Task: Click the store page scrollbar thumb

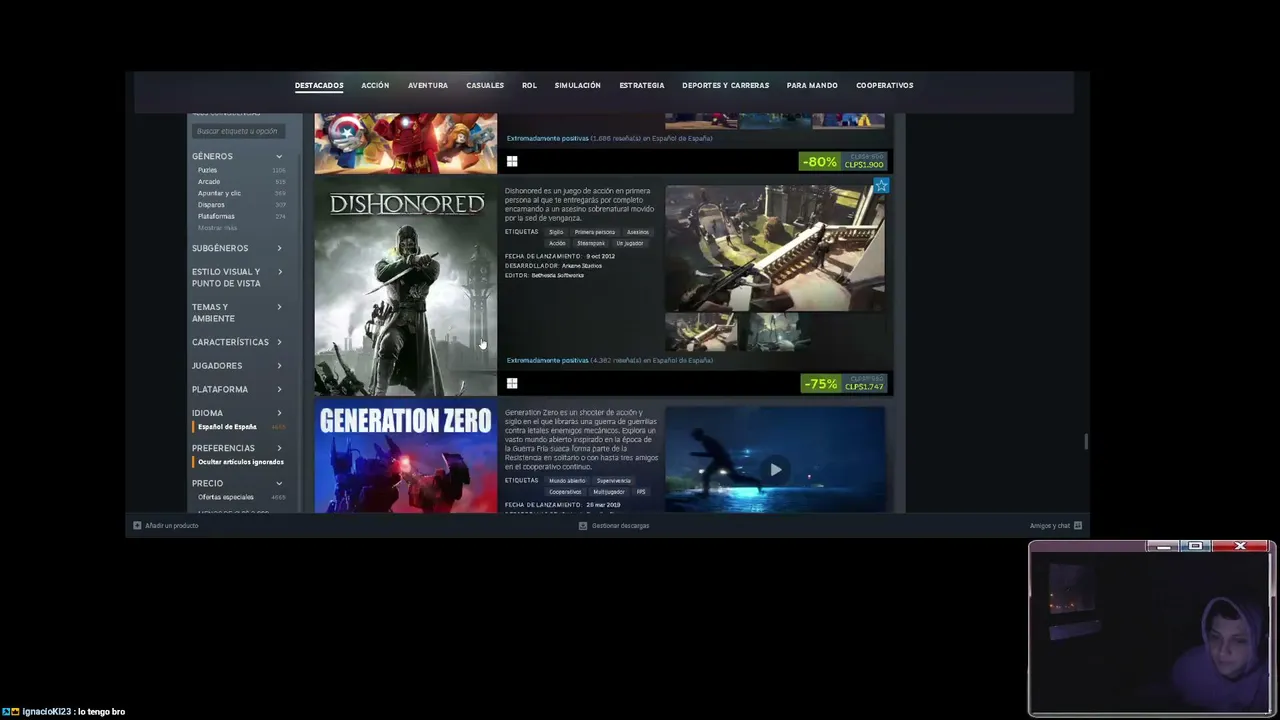Action: (x=1085, y=441)
